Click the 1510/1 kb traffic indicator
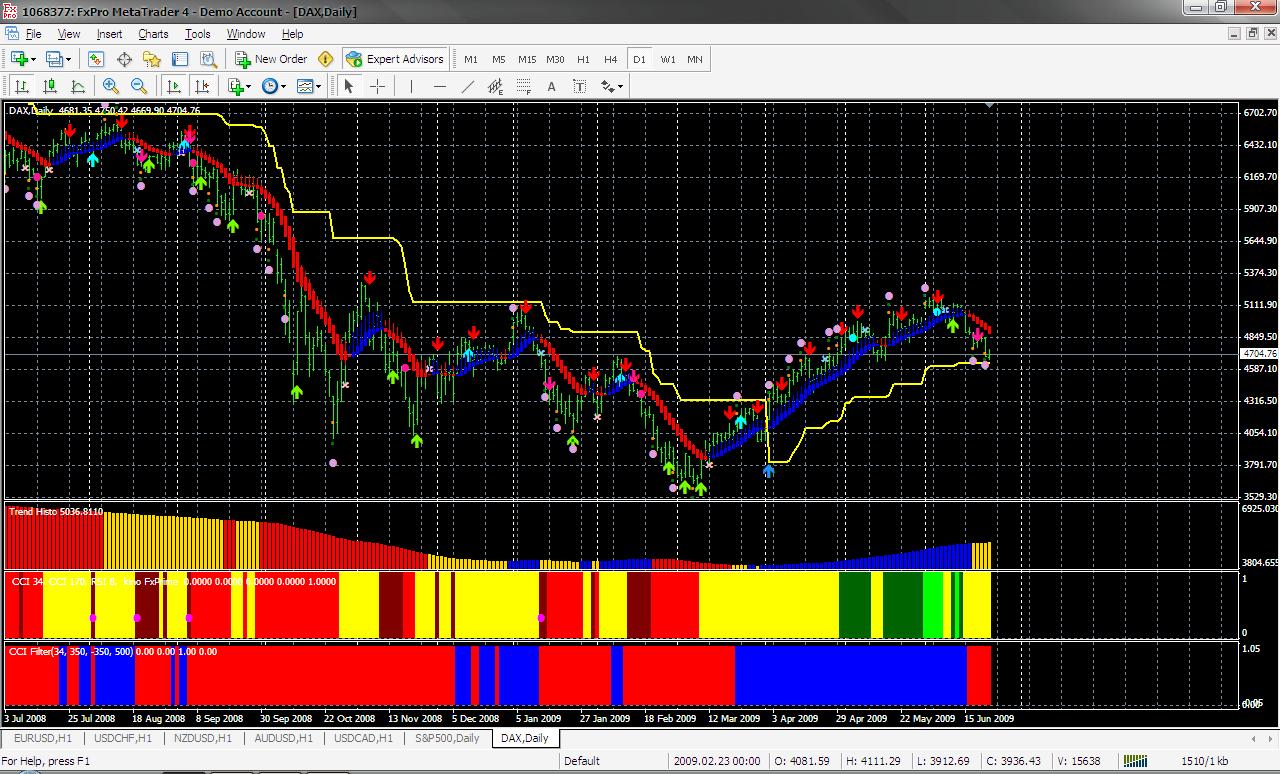Screen dimensions: 1280x774 pyautogui.click(x=1205, y=761)
